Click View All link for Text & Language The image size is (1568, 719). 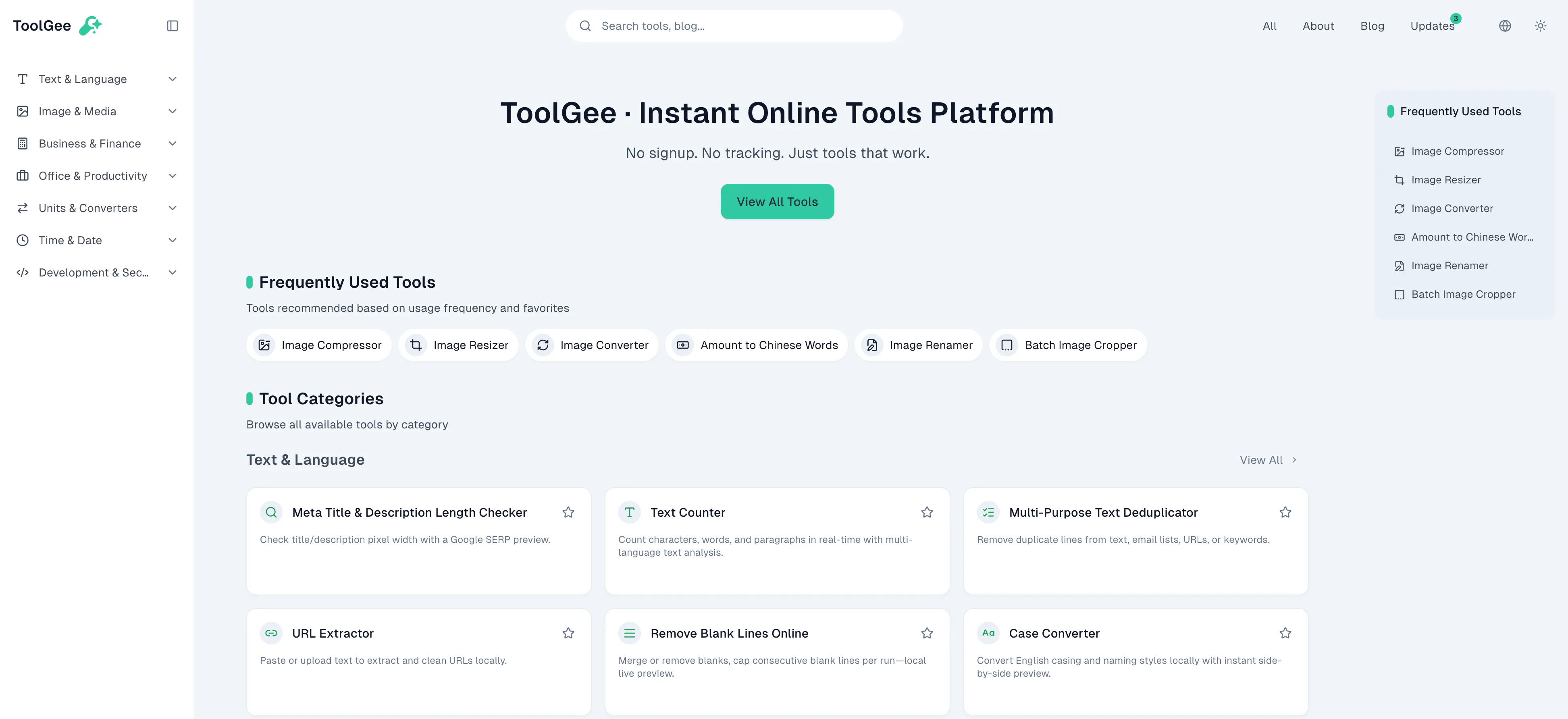[x=1269, y=460]
